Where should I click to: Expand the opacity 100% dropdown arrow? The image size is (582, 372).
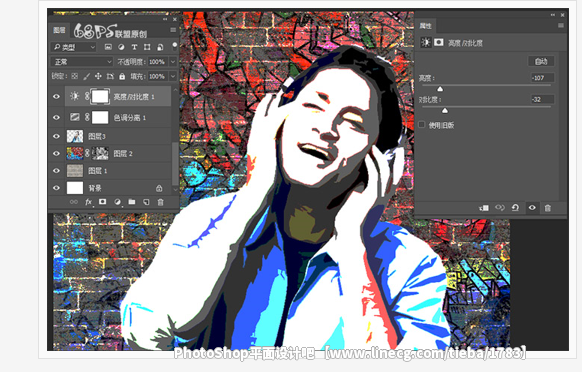173,62
